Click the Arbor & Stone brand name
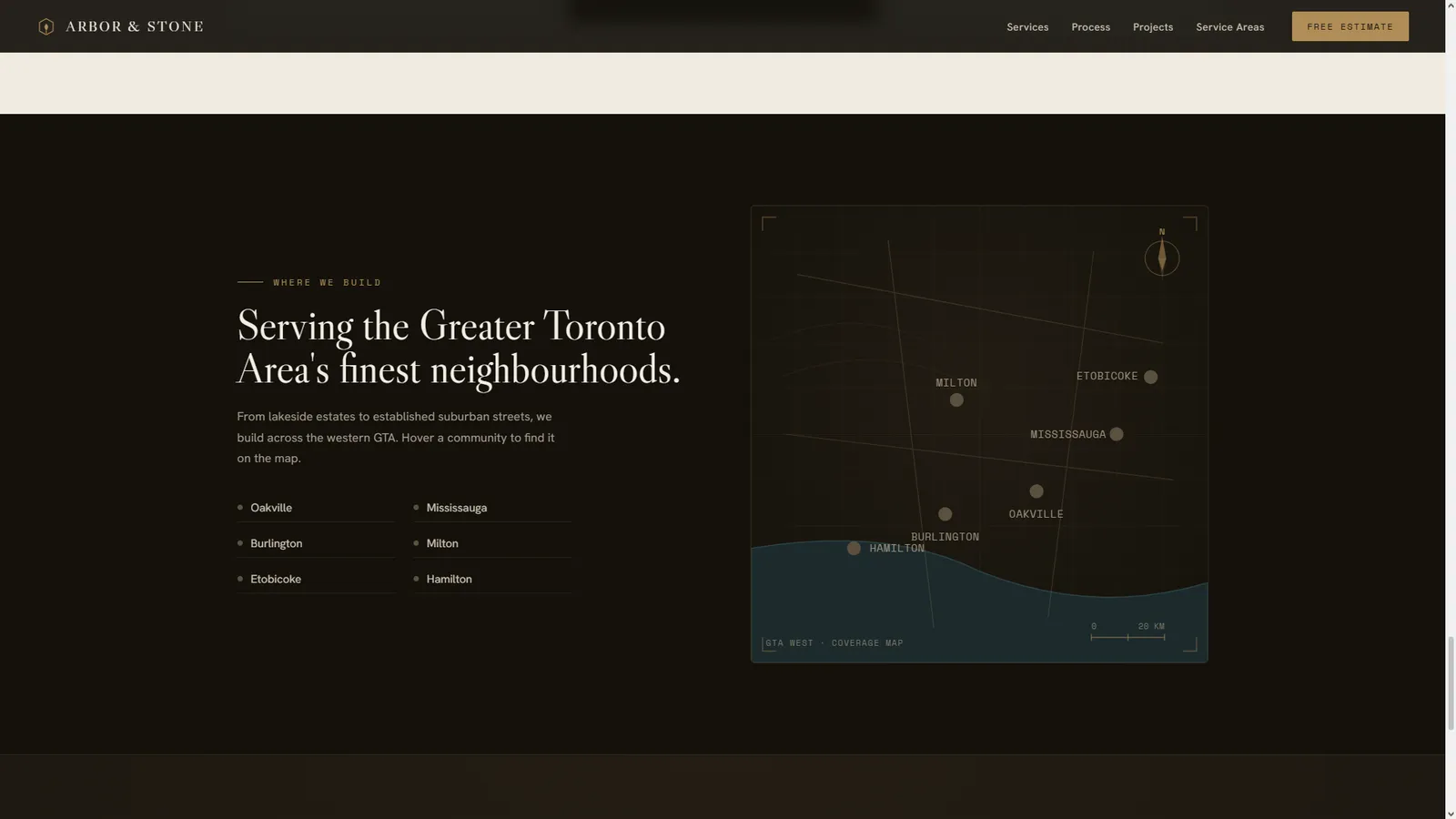This screenshot has width=1456, height=819. pos(135,26)
